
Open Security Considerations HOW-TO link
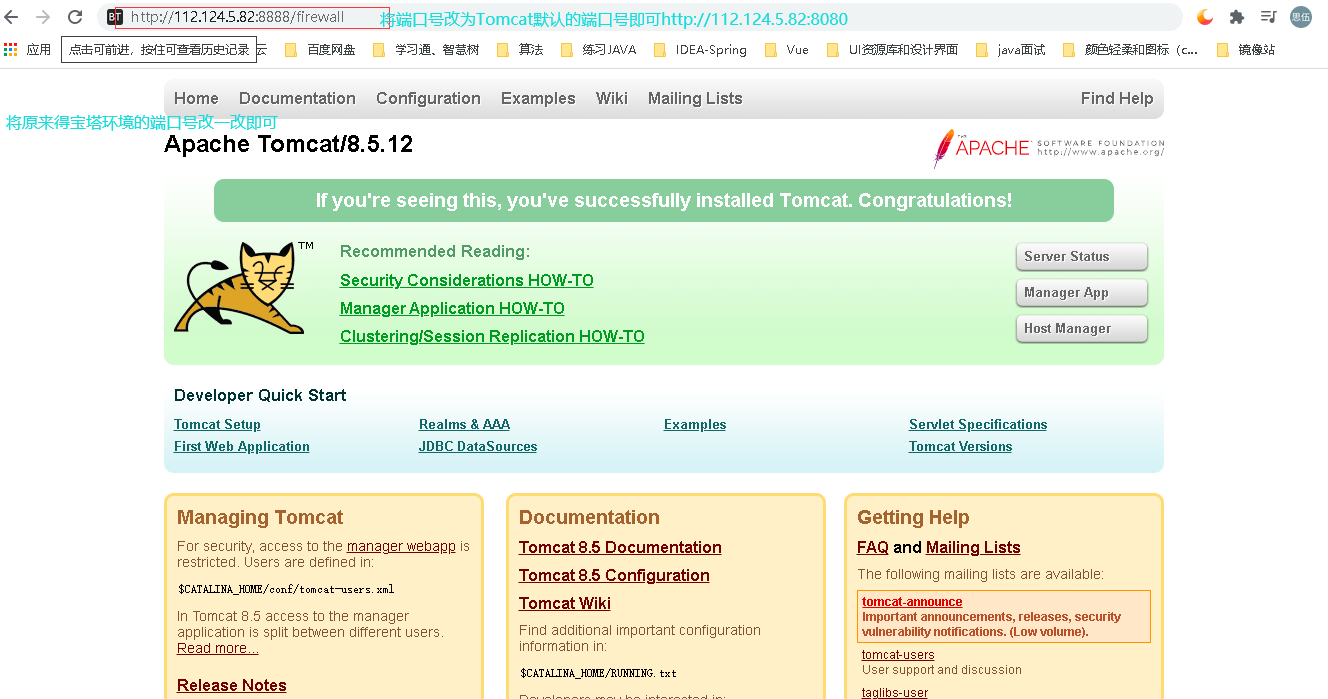(467, 280)
